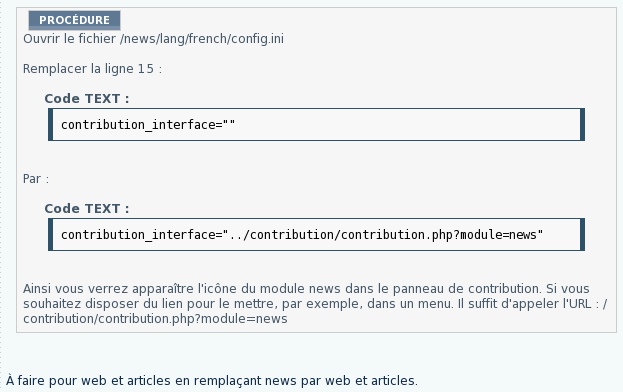Click the left dark bar of second code box
This screenshot has width=623, height=392.
50,235
